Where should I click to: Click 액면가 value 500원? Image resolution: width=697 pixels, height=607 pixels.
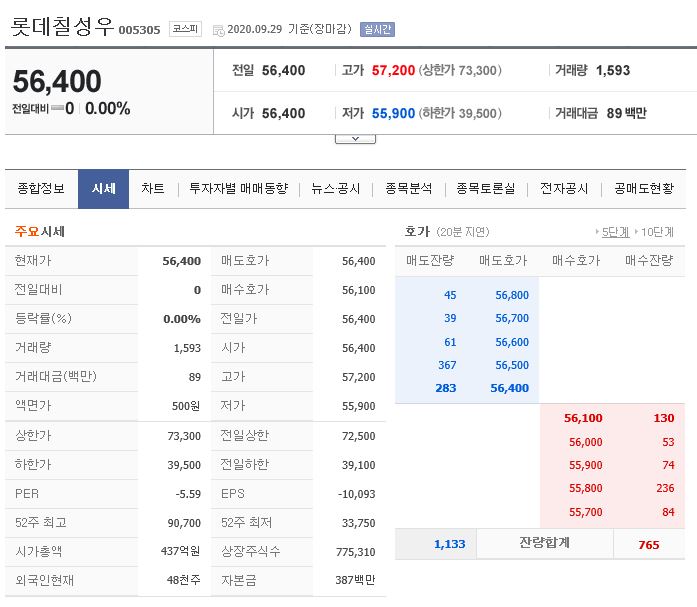tap(186, 406)
